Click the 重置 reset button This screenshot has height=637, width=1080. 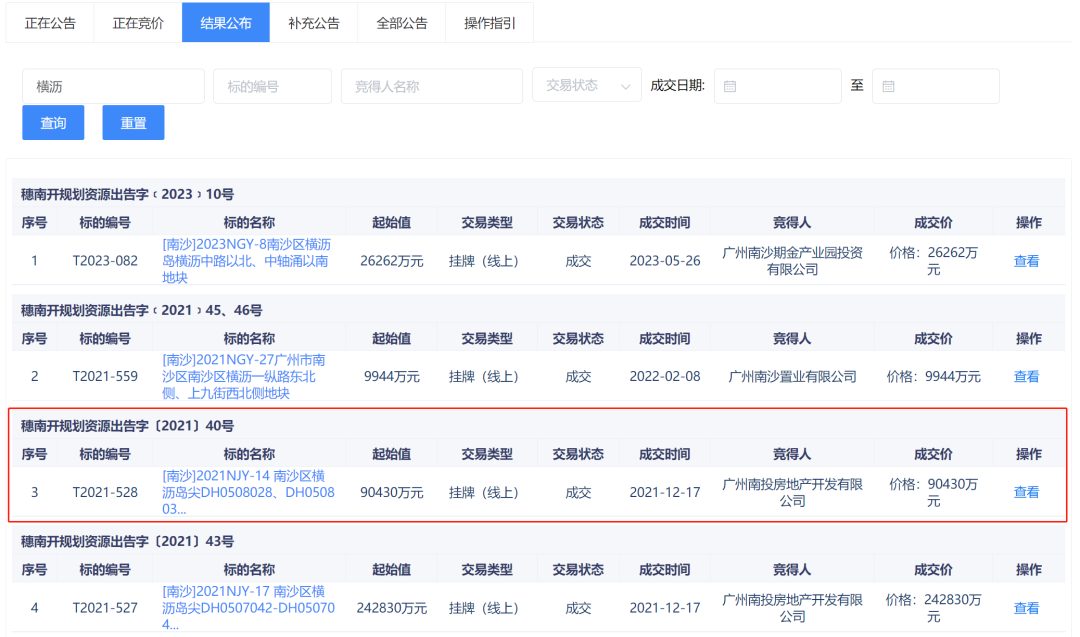132,123
